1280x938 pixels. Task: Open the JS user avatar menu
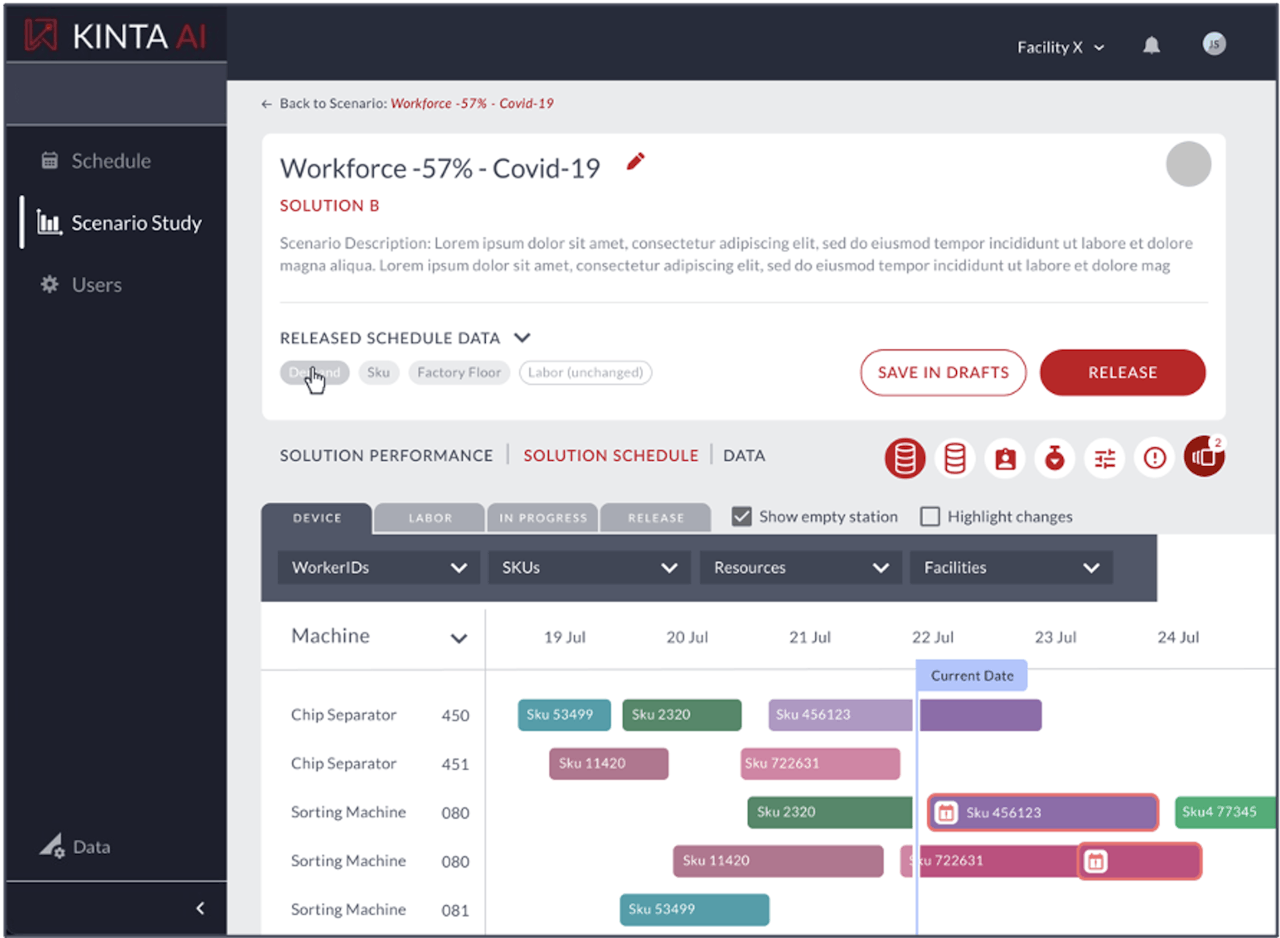[x=1214, y=44]
